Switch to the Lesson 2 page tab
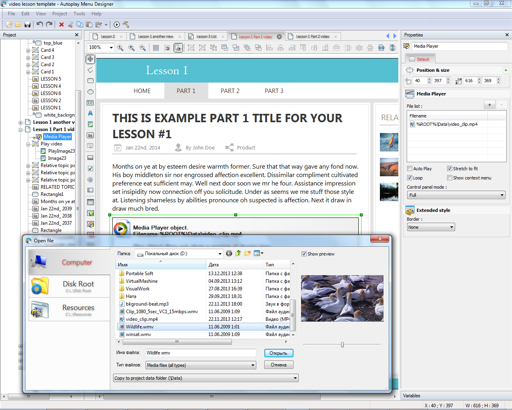Image resolution: width=512 pixels, height=410 pixels. [x=107, y=36]
